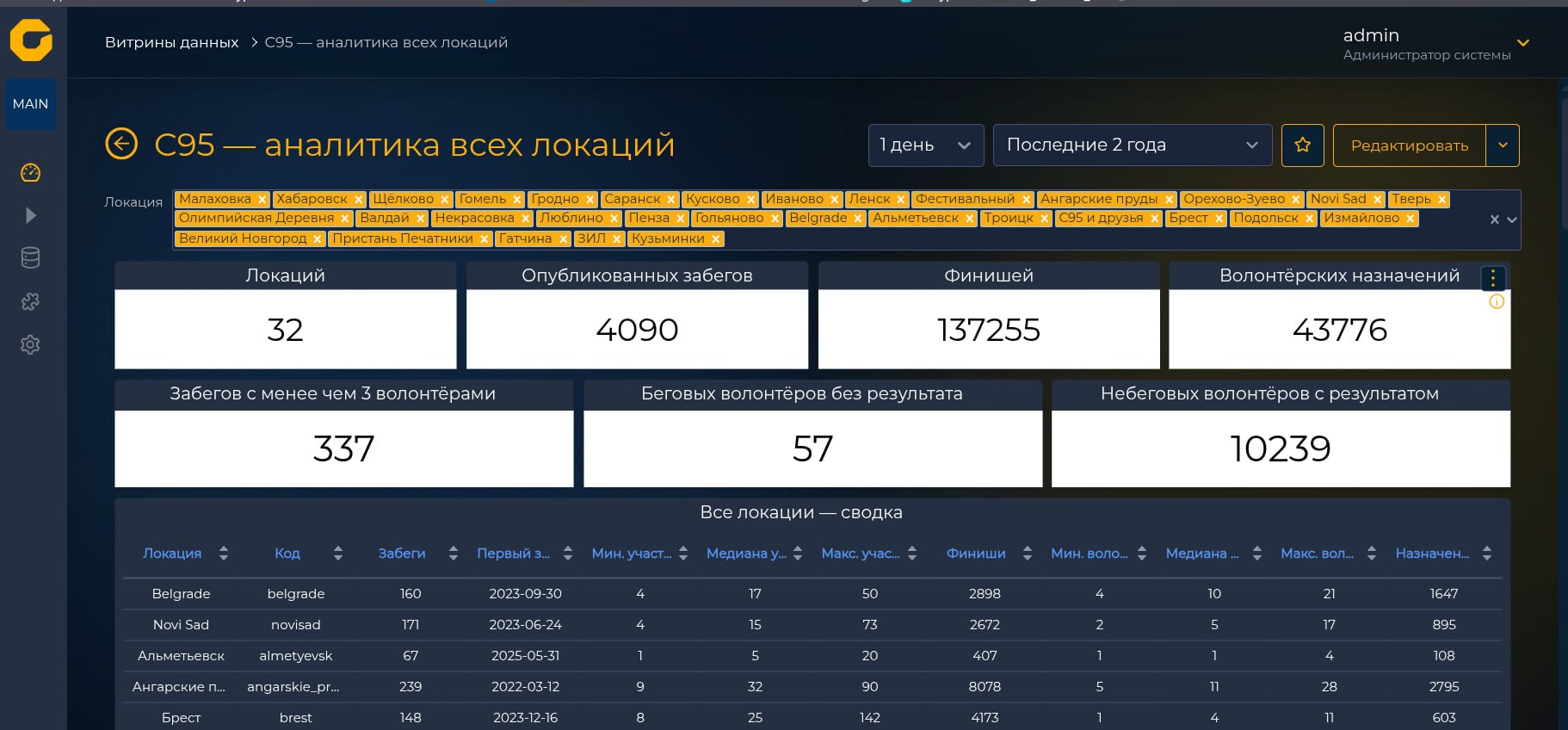
Task: Go to Витрины данных breadcrumb
Action: pos(171,42)
